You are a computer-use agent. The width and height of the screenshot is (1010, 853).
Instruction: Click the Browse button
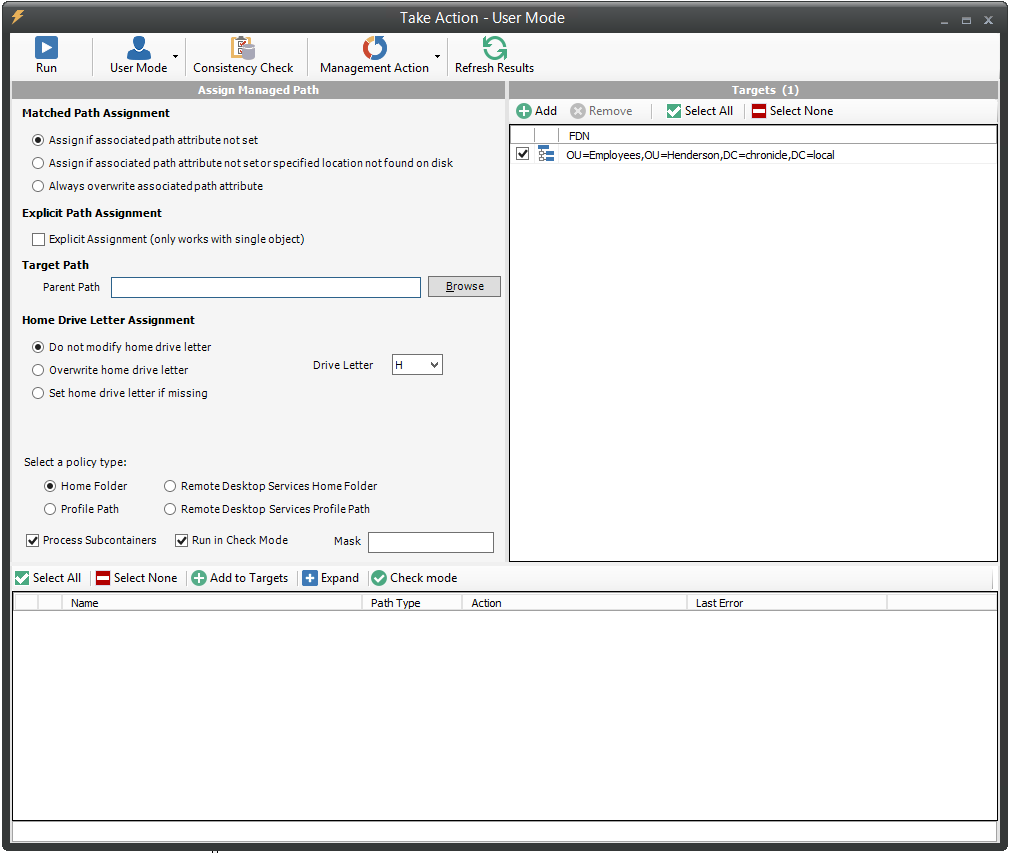(x=464, y=287)
